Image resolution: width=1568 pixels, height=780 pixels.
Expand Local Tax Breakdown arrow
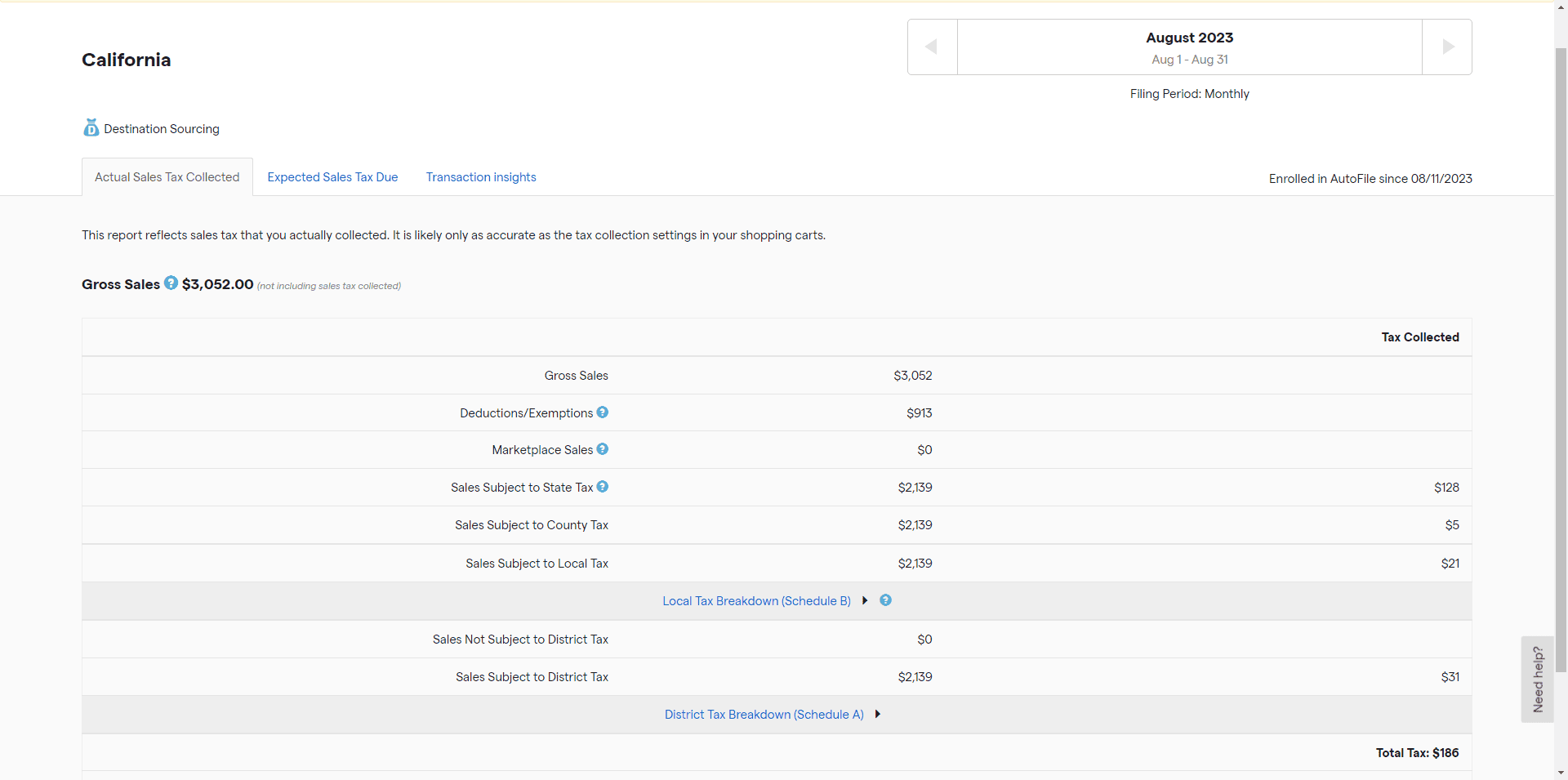coord(865,600)
